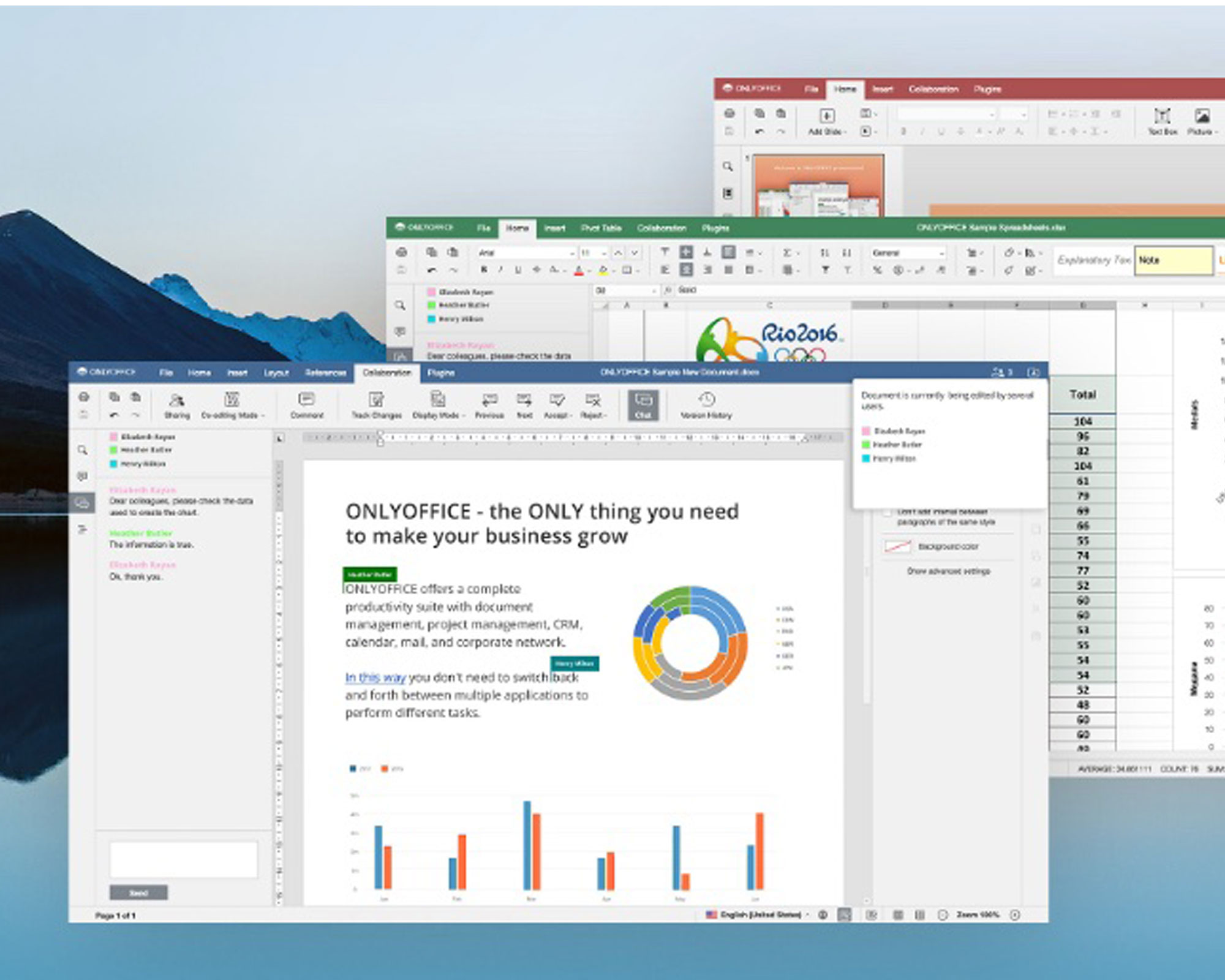Image resolution: width=1225 pixels, height=980 pixels.
Task: Insert Text Box in presentation window
Action: tap(1162, 121)
